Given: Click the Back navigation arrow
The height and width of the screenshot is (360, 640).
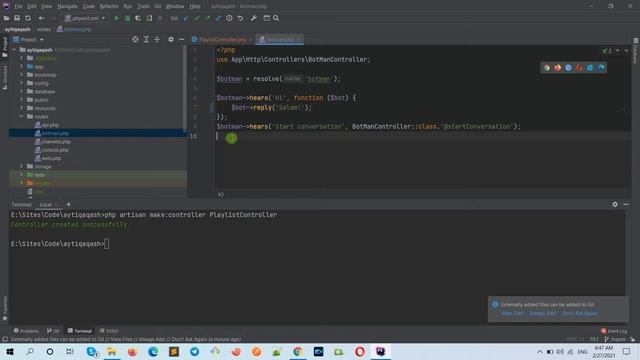Looking at the screenshot, I should [41, 18].
